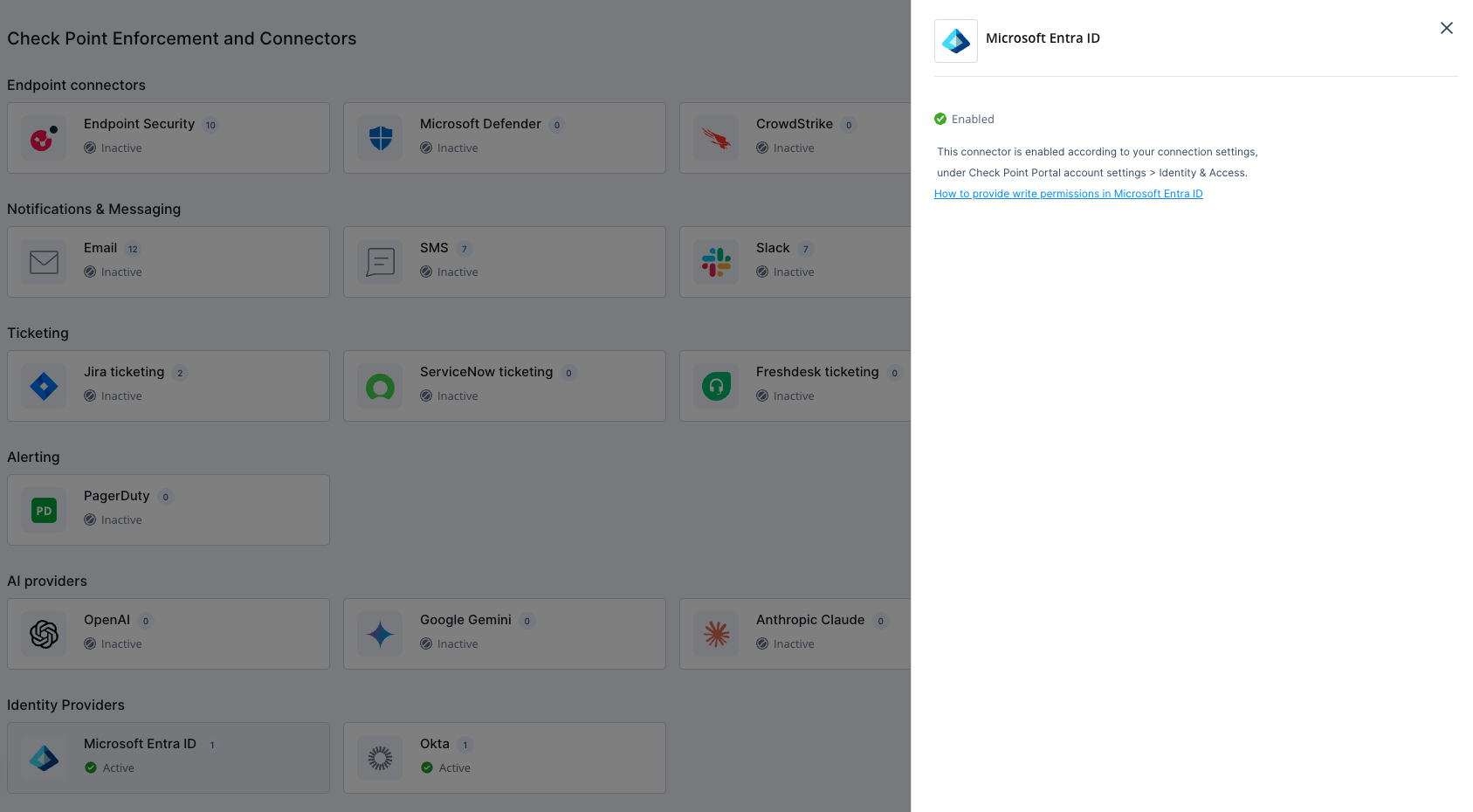Click the Check Point Enforcement and Connectors title
This screenshot has height=812, width=1473.
click(182, 38)
